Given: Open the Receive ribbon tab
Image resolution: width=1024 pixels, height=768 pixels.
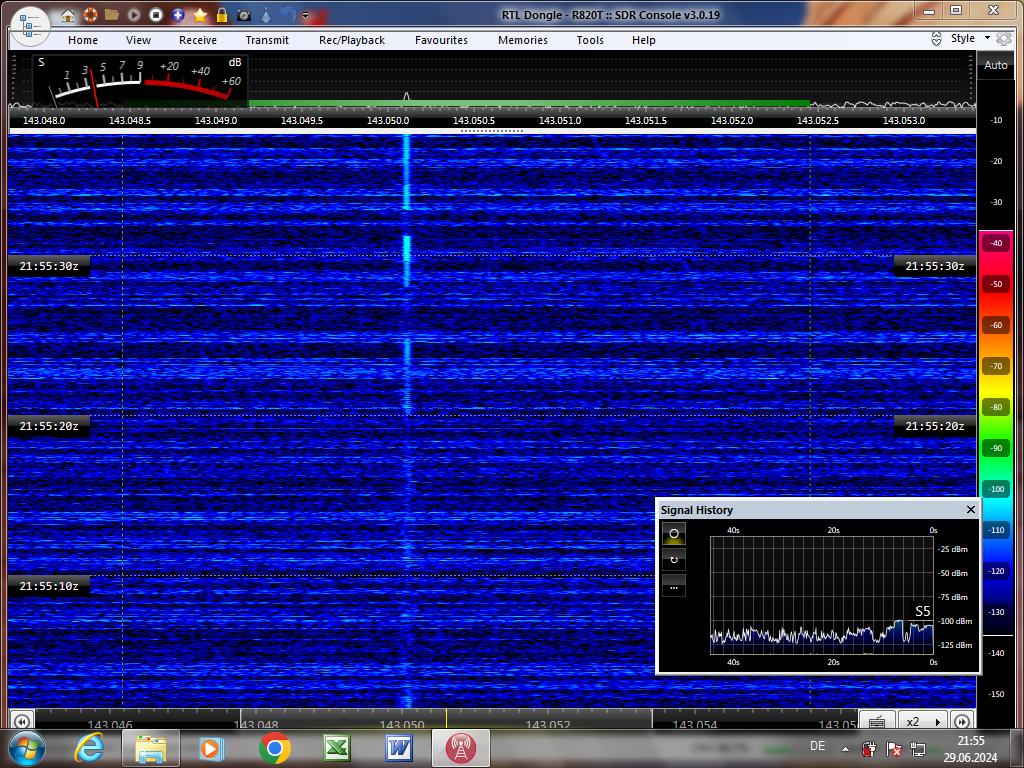Looking at the screenshot, I should coord(198,40).
